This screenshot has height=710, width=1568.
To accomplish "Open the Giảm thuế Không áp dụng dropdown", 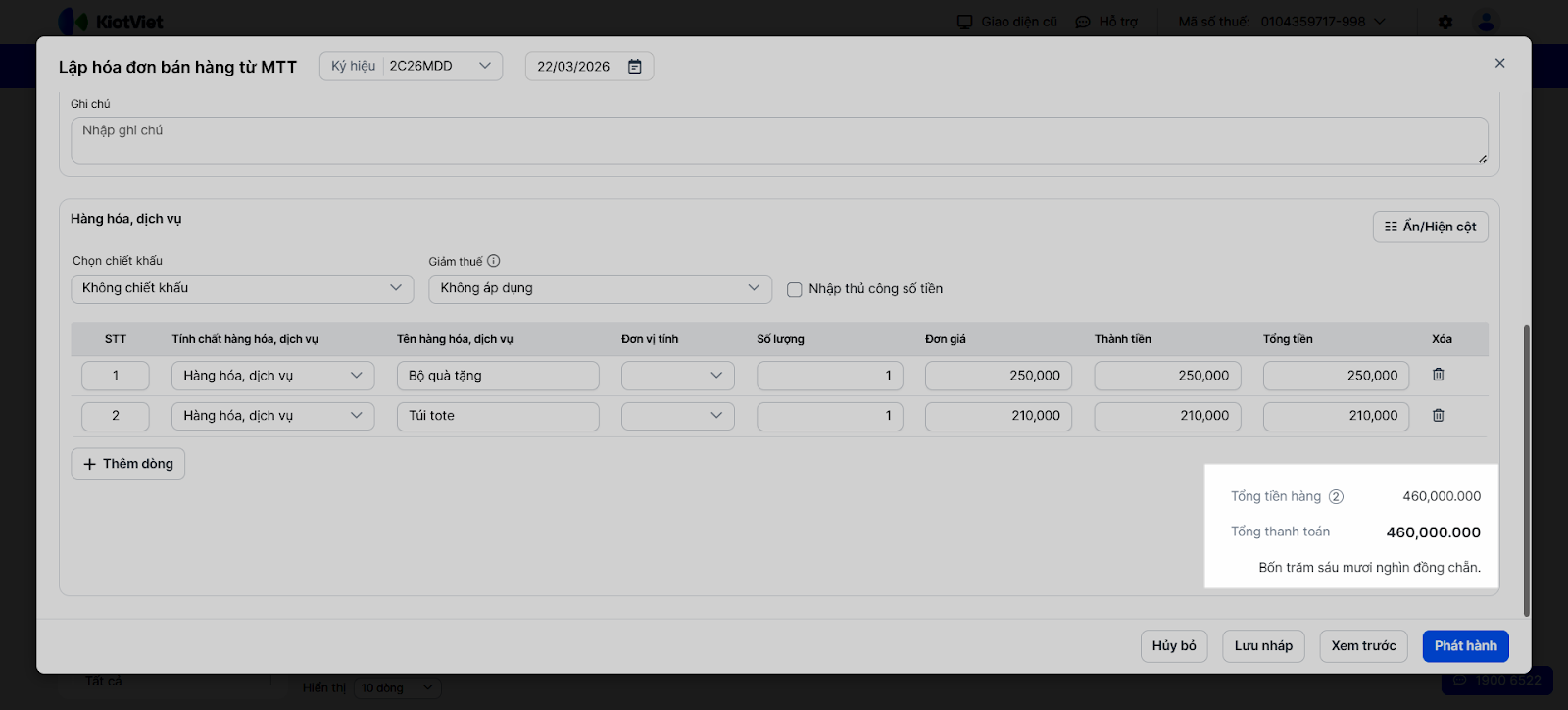I will [x=600, y=288].
